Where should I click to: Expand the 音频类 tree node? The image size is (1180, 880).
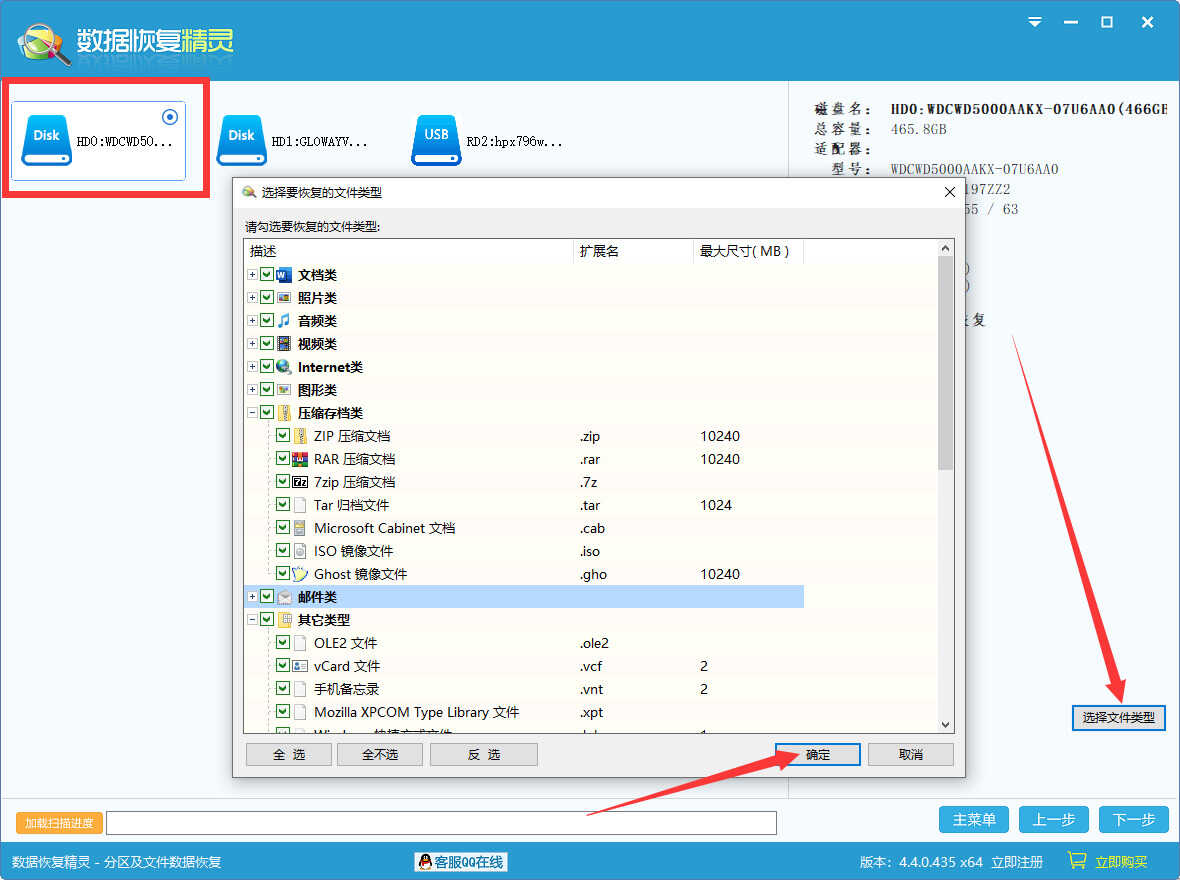click(x=252, y=321)
